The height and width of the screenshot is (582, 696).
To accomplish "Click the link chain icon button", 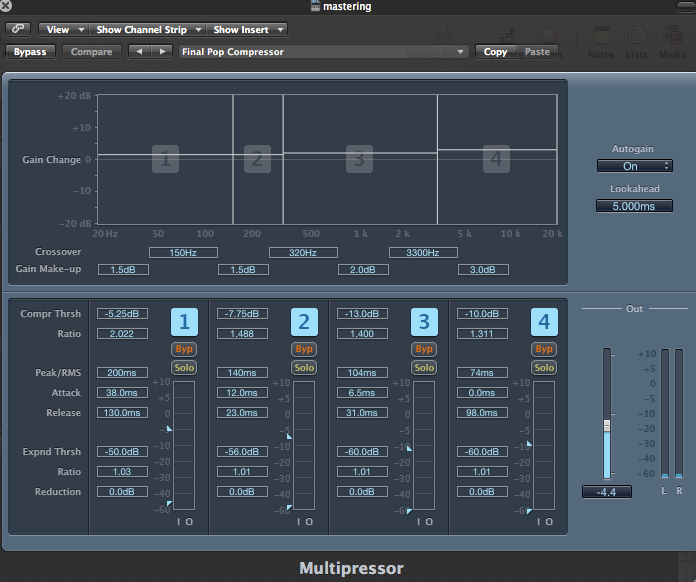I will tap(18, 29).
